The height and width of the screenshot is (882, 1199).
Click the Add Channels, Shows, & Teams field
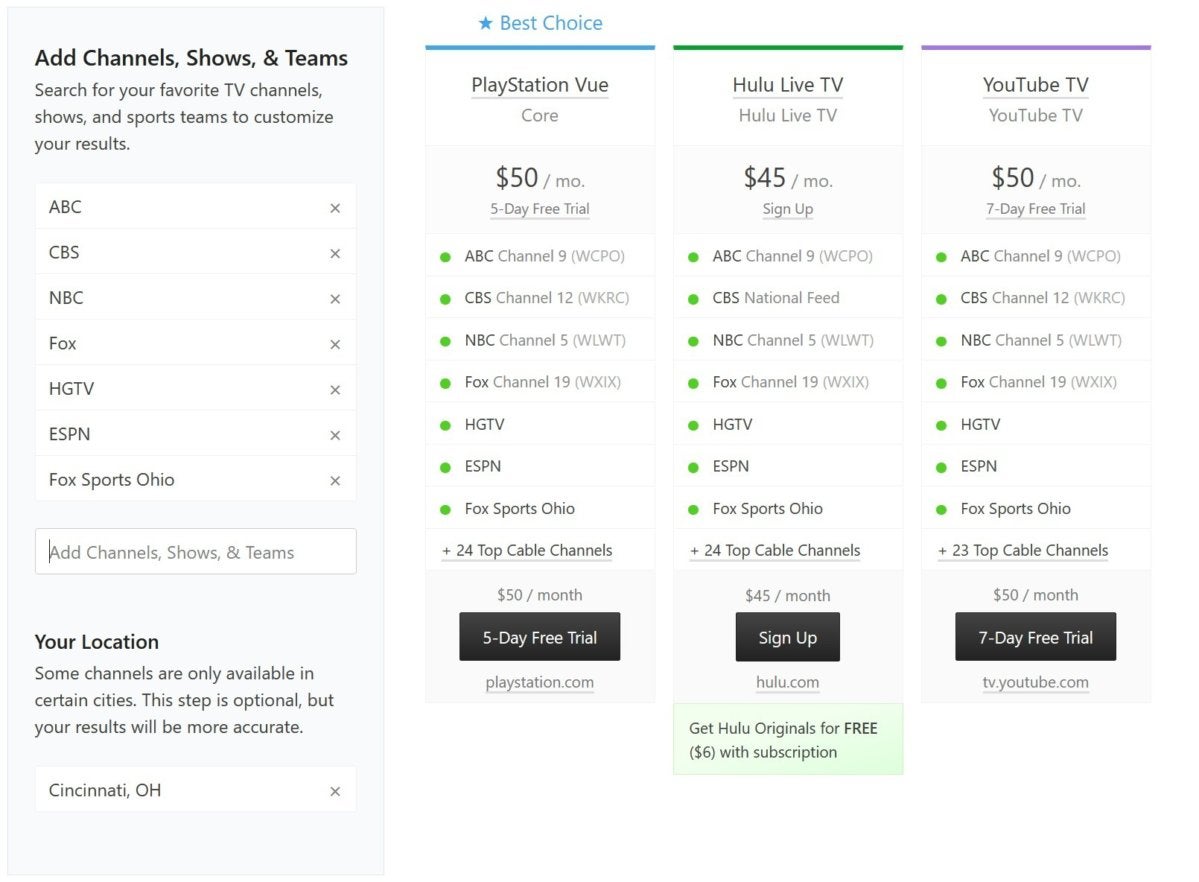196,552
